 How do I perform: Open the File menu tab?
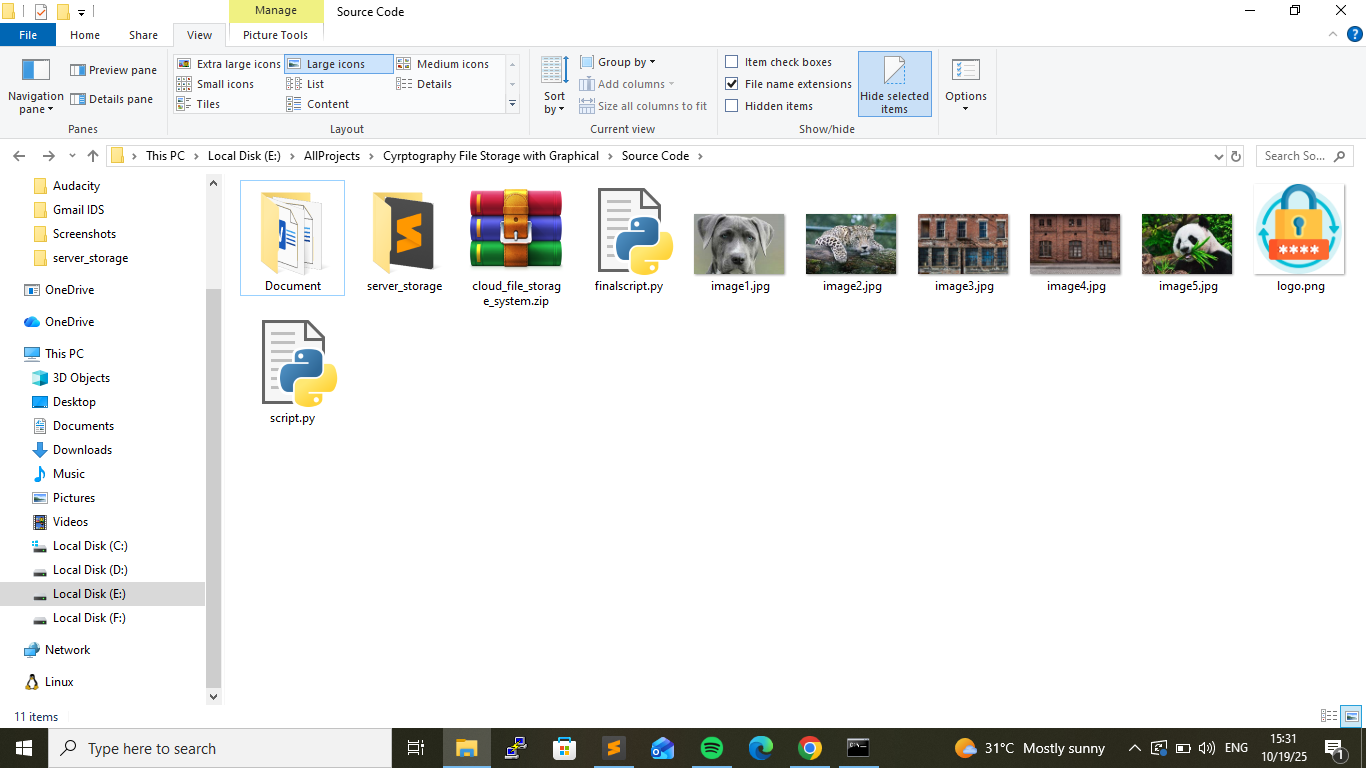(28, 35)
